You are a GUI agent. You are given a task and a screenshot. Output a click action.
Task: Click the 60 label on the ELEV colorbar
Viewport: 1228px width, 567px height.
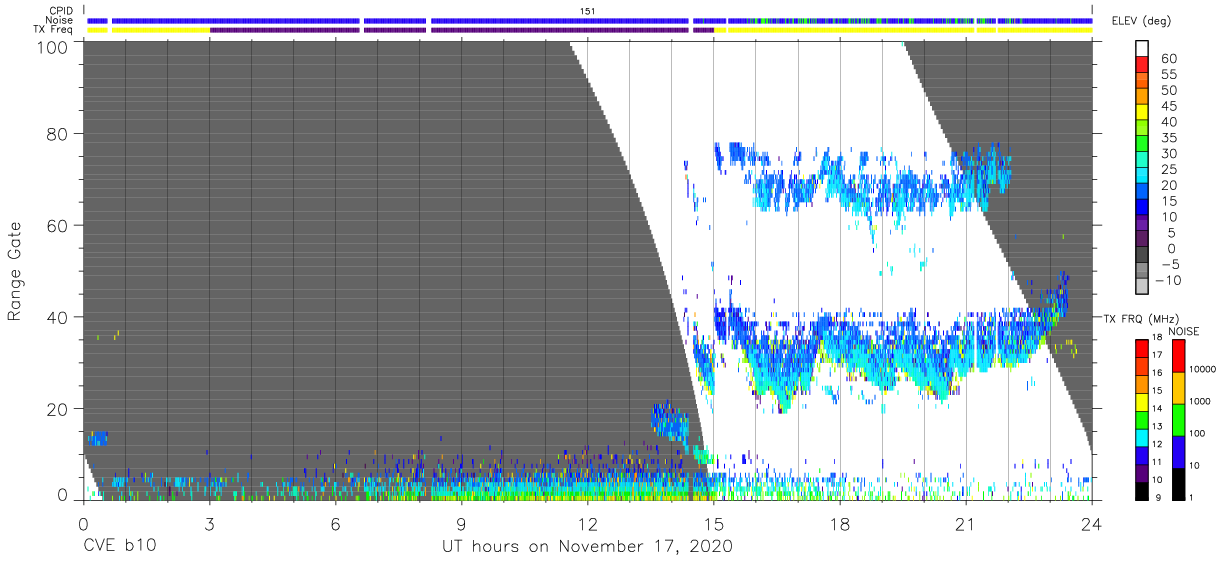(1168, 59)
